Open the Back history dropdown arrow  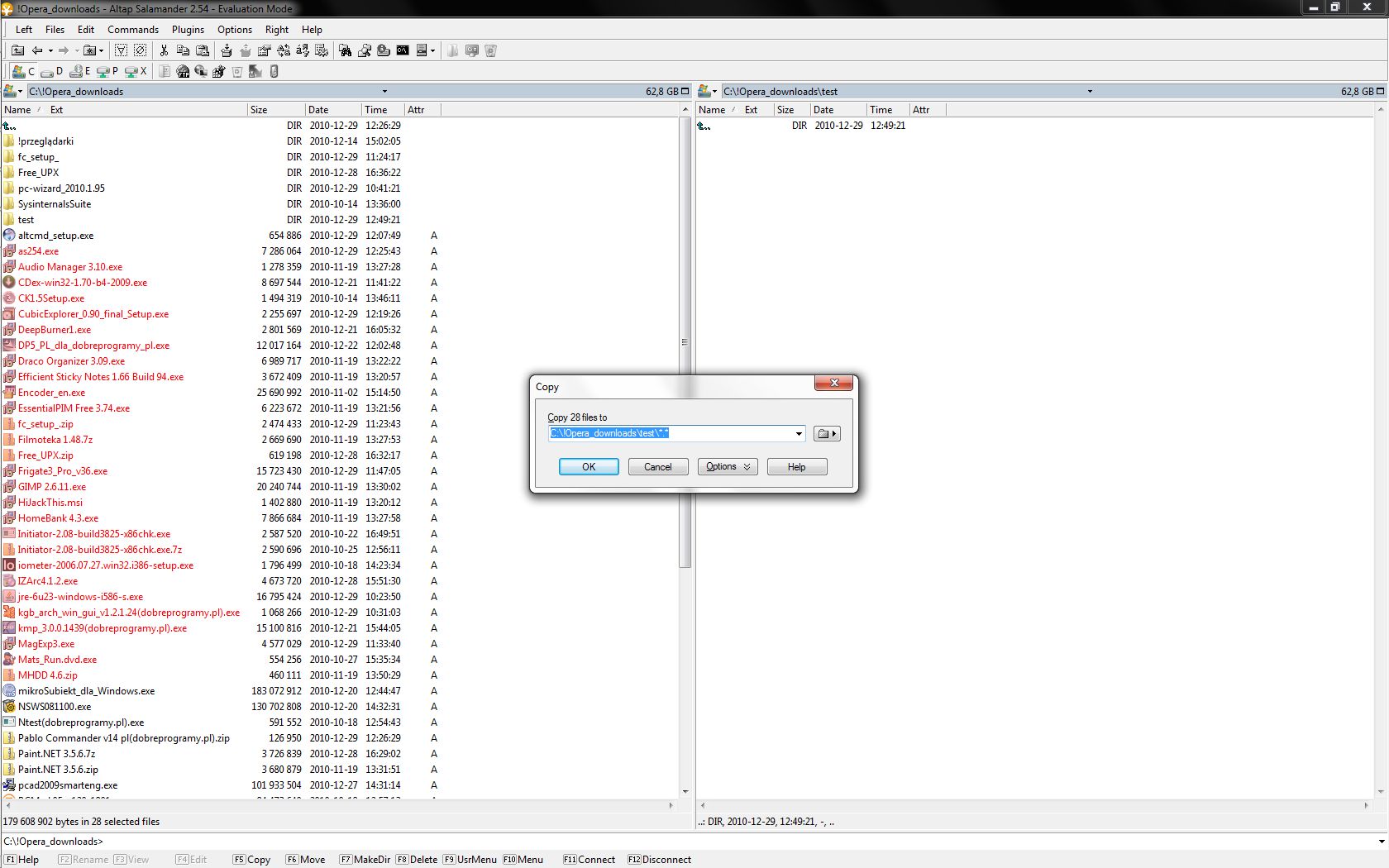pyautogui.click(x=50, y=50)
